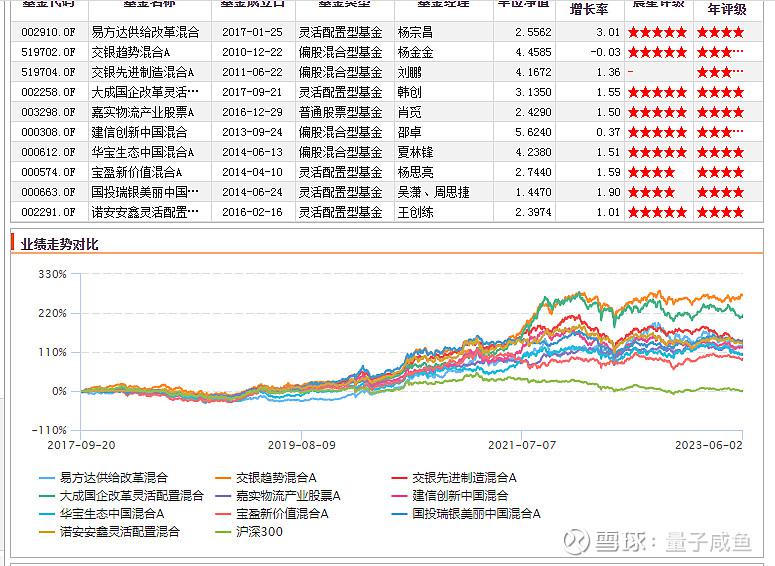Image resolution: width=775 pixels, height=566 pixels.
Task: Click fund code 519704.OF
Action: point(48,73)
